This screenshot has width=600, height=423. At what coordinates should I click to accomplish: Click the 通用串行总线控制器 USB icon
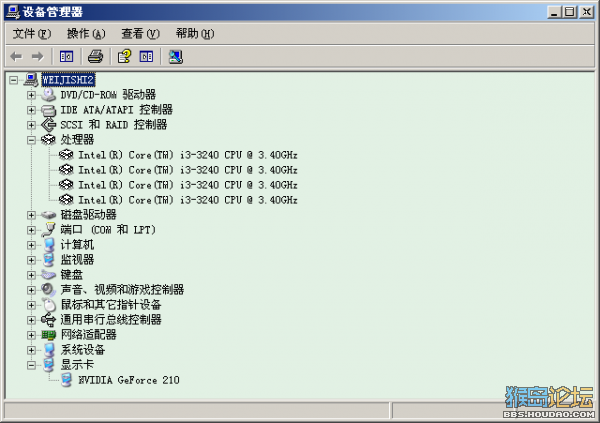click(49, 320)
